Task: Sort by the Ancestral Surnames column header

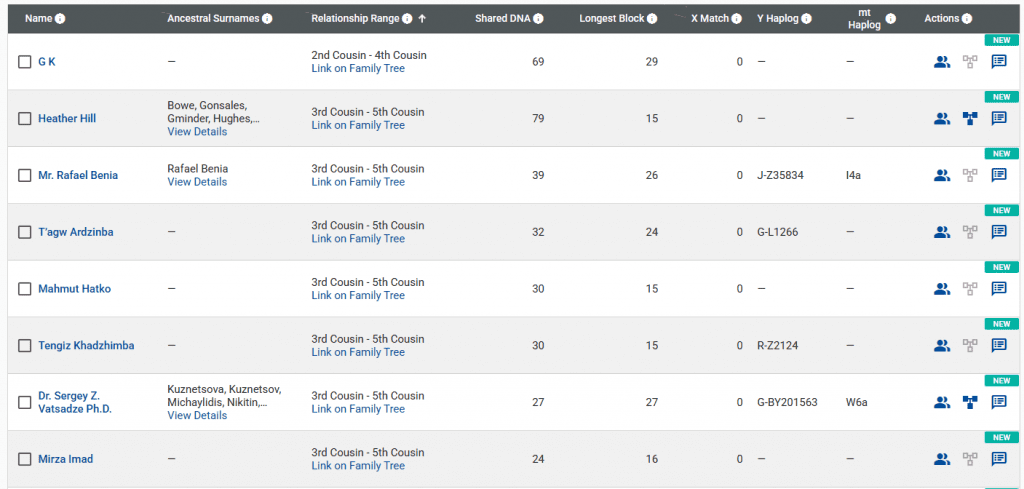Action: tap(213, 19)
